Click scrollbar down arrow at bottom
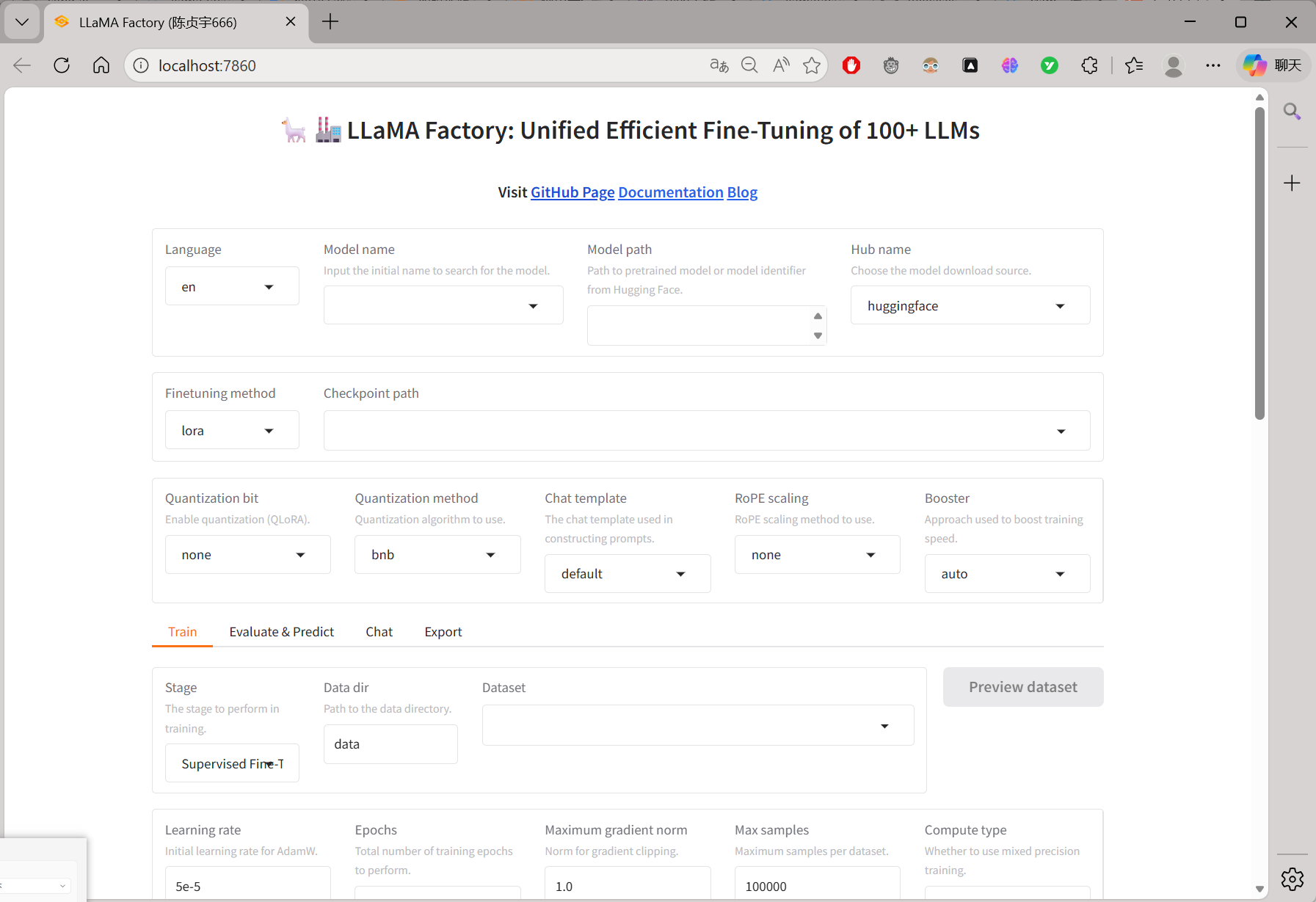This screenshot has height=902, width=1316. [1259, 889]
